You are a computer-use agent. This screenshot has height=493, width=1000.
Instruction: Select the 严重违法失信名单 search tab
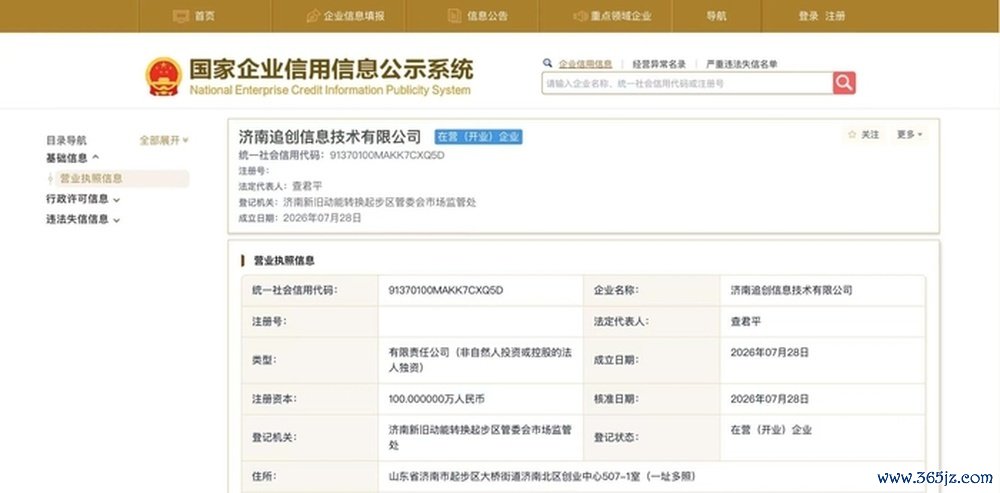pos(742,64)
